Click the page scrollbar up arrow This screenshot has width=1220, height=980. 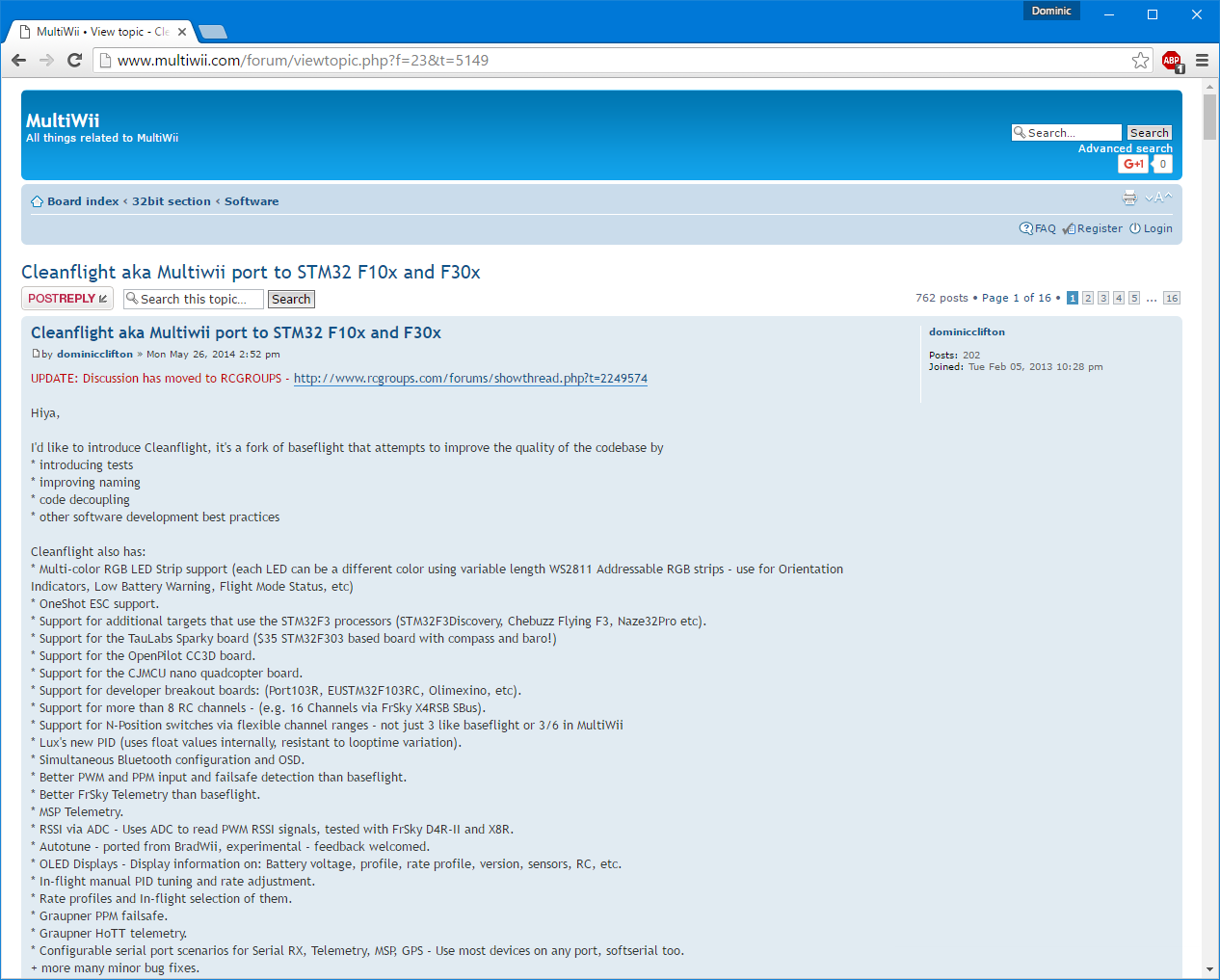point(1209,87)
